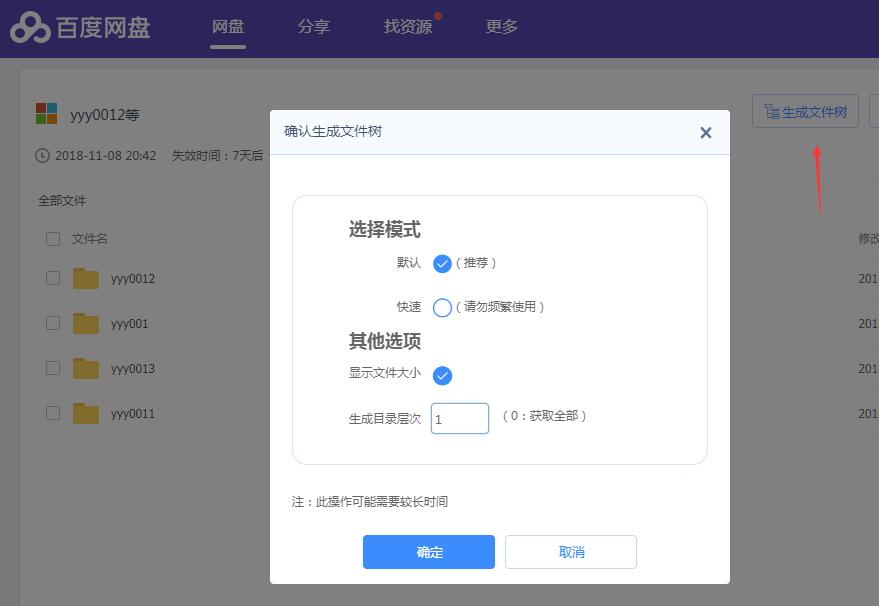Check the box for yyy0012
The image size is (879, 606).
53,278
